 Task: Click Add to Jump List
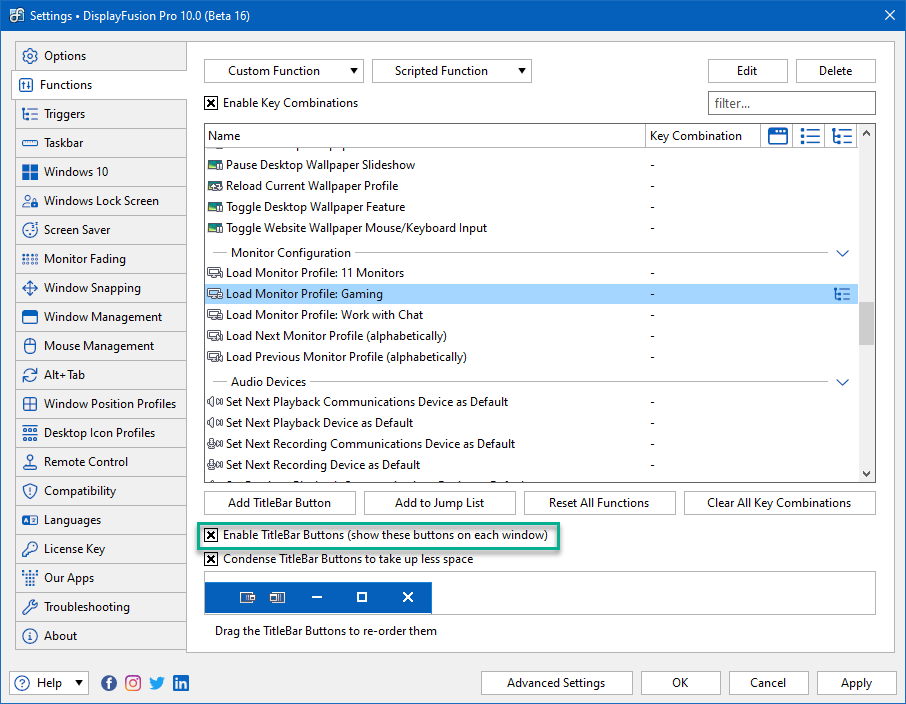point(440,503)
